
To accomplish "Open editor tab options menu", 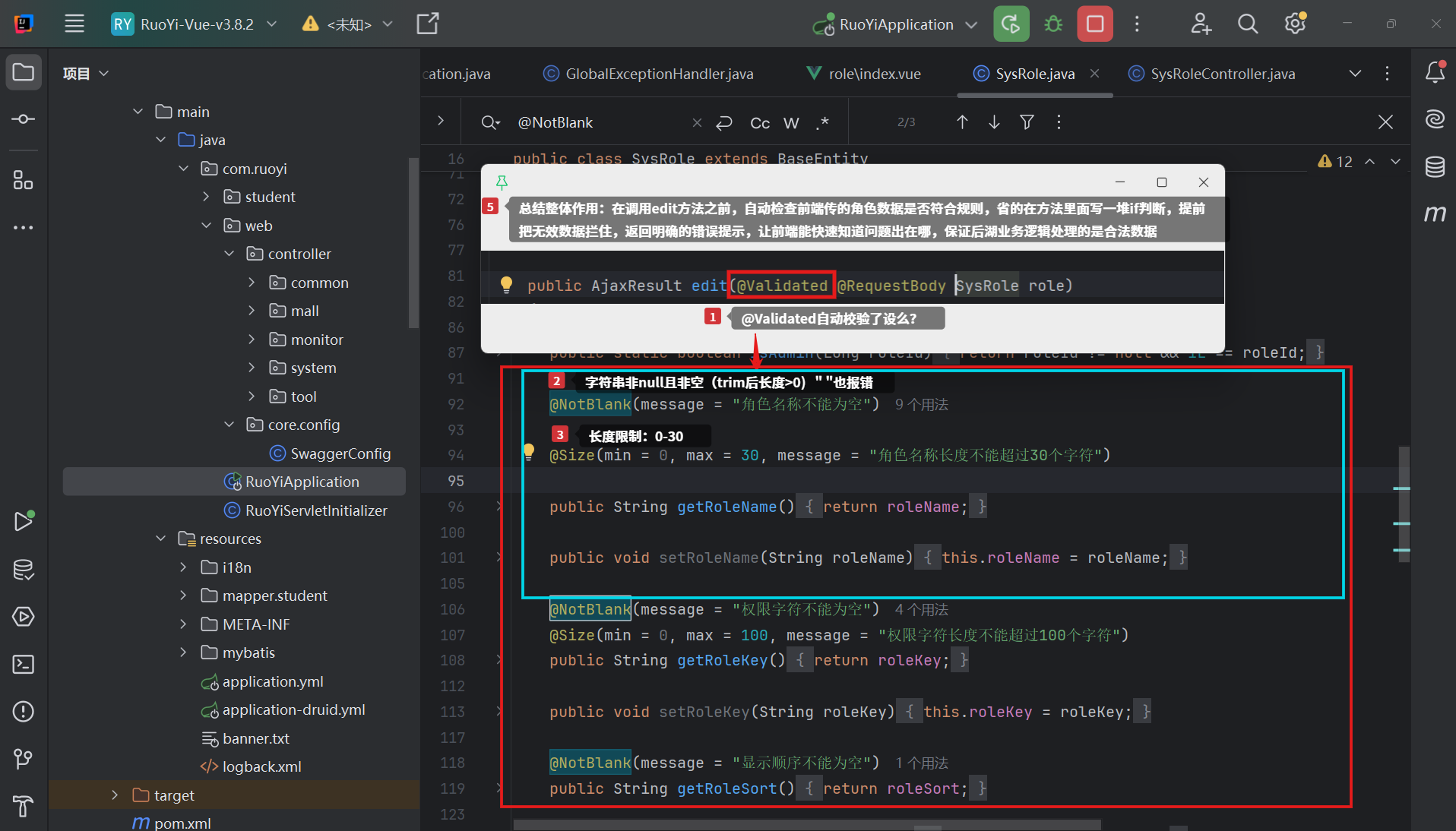I will tap(1387, 74).
